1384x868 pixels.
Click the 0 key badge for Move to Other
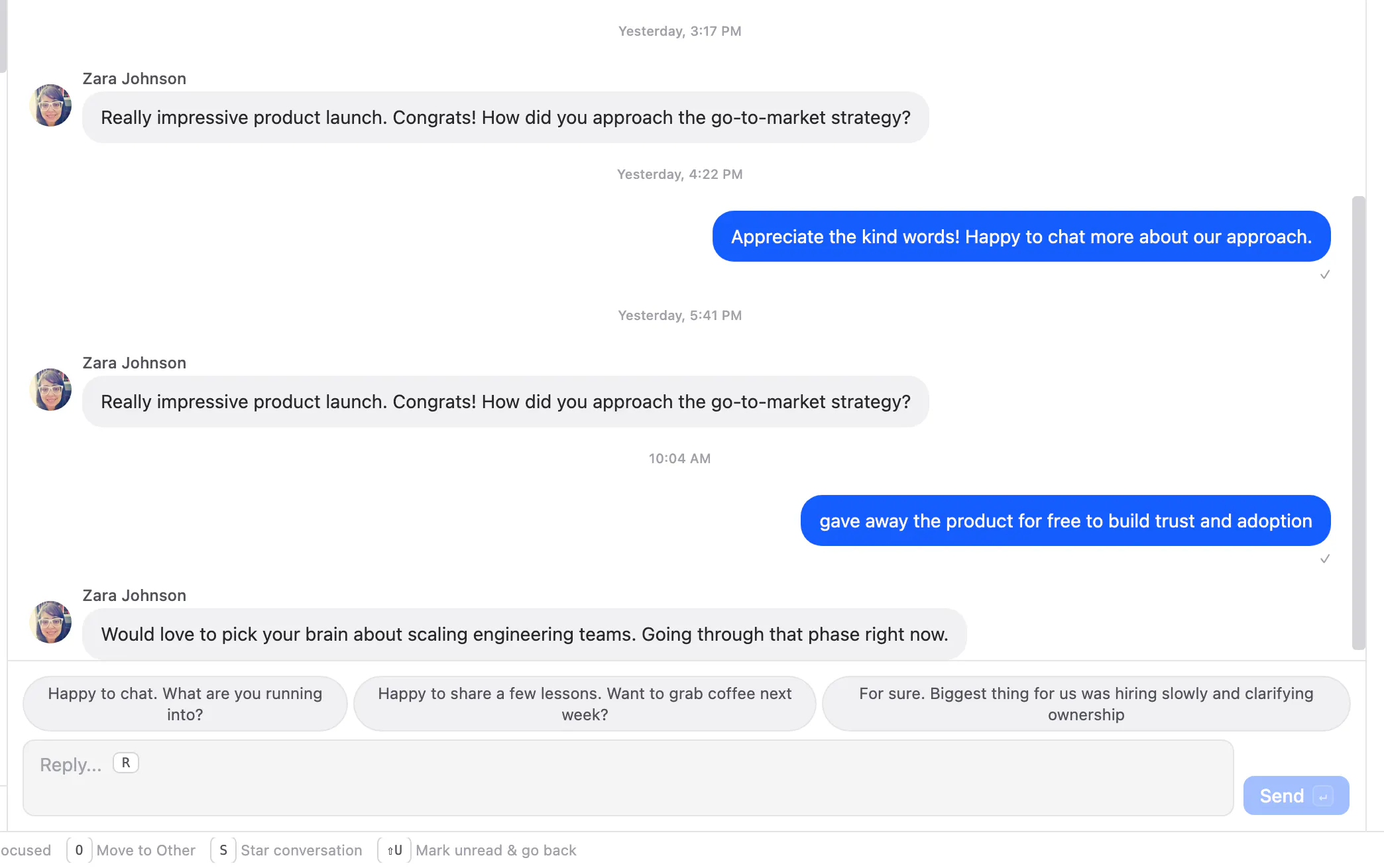(x=79, y=850)
